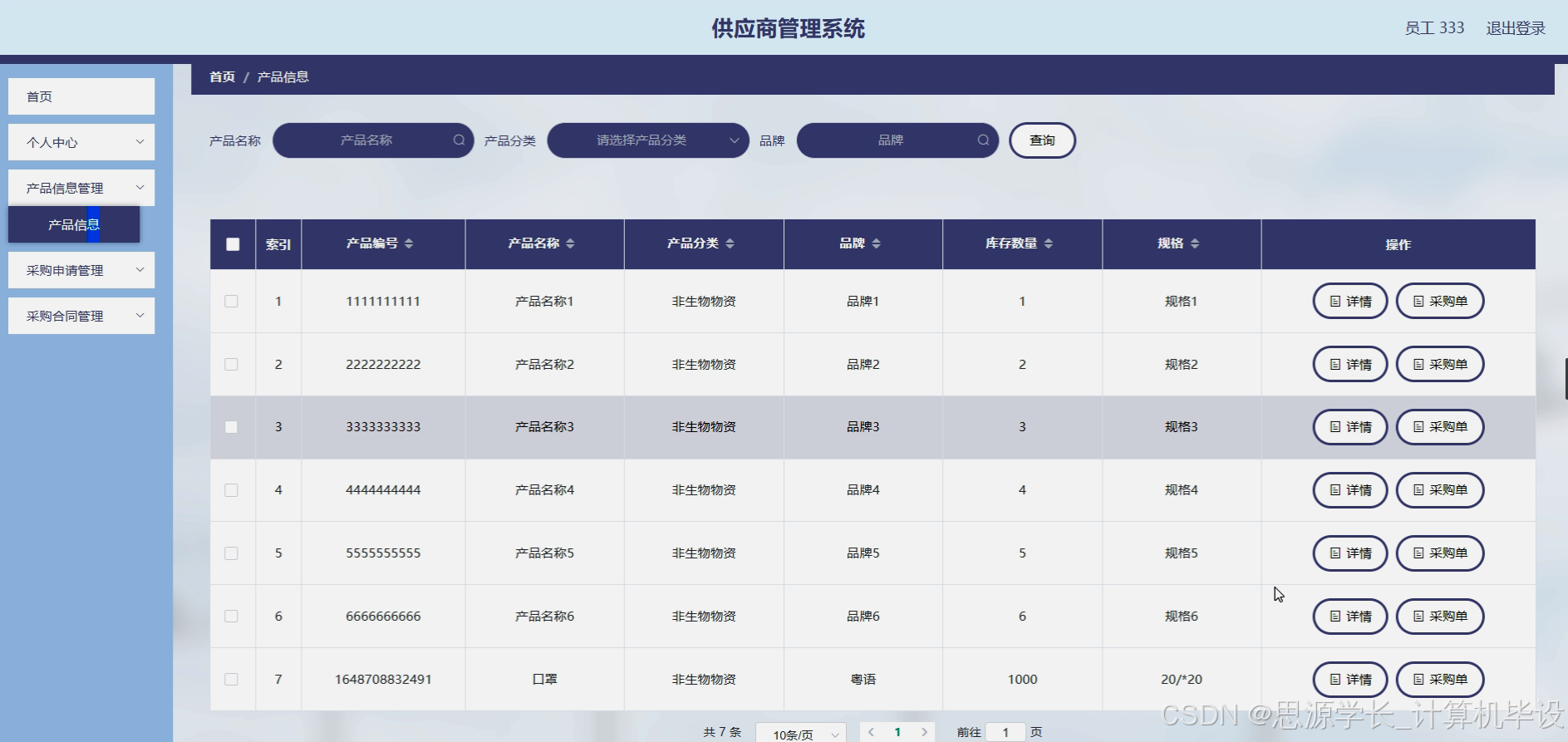The height and width of the screenshot is (742, 1568).
Task: Open 采购单 for 产品名称1
Action: coord(1440,301)
